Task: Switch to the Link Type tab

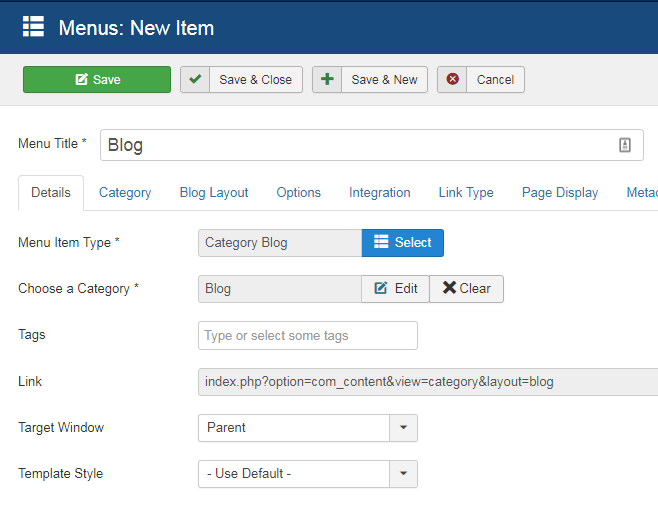Action: click(466, 193)
